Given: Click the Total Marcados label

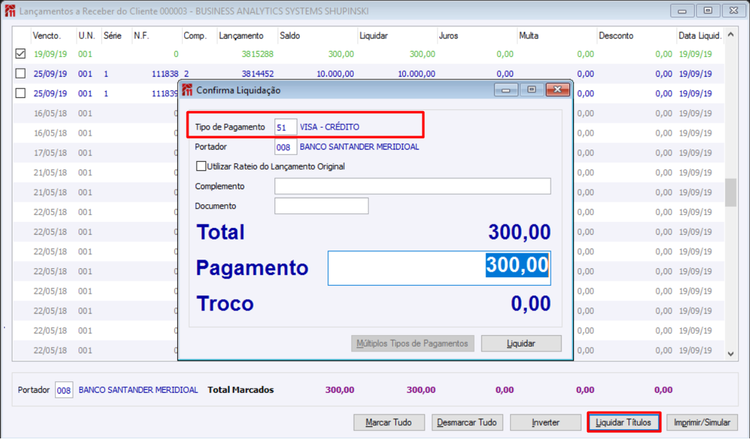Looking at the screenshot, I should click(x=241, y=390).
